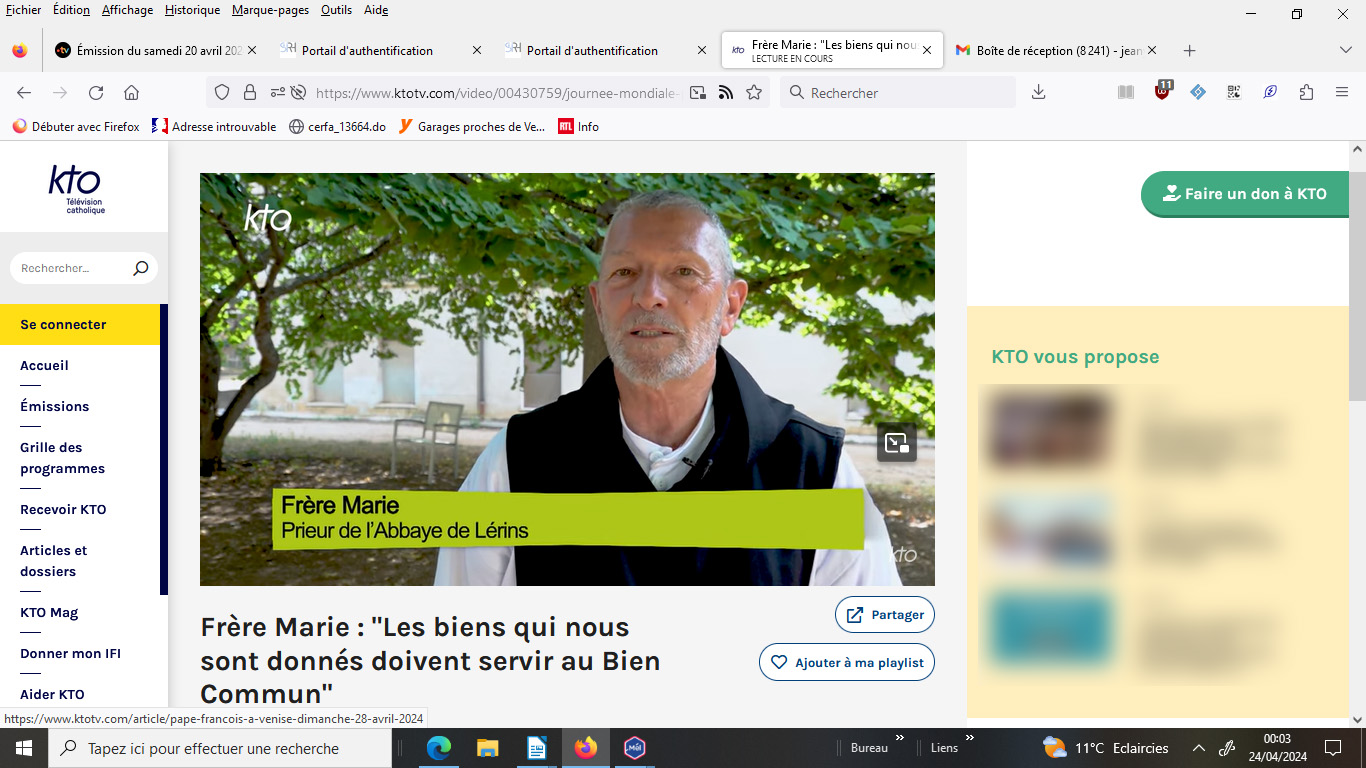Screen dimensions: 1366x768
Task: Open the 'Adresse introuvable' bookmark
Action: (x=214, y=127)
